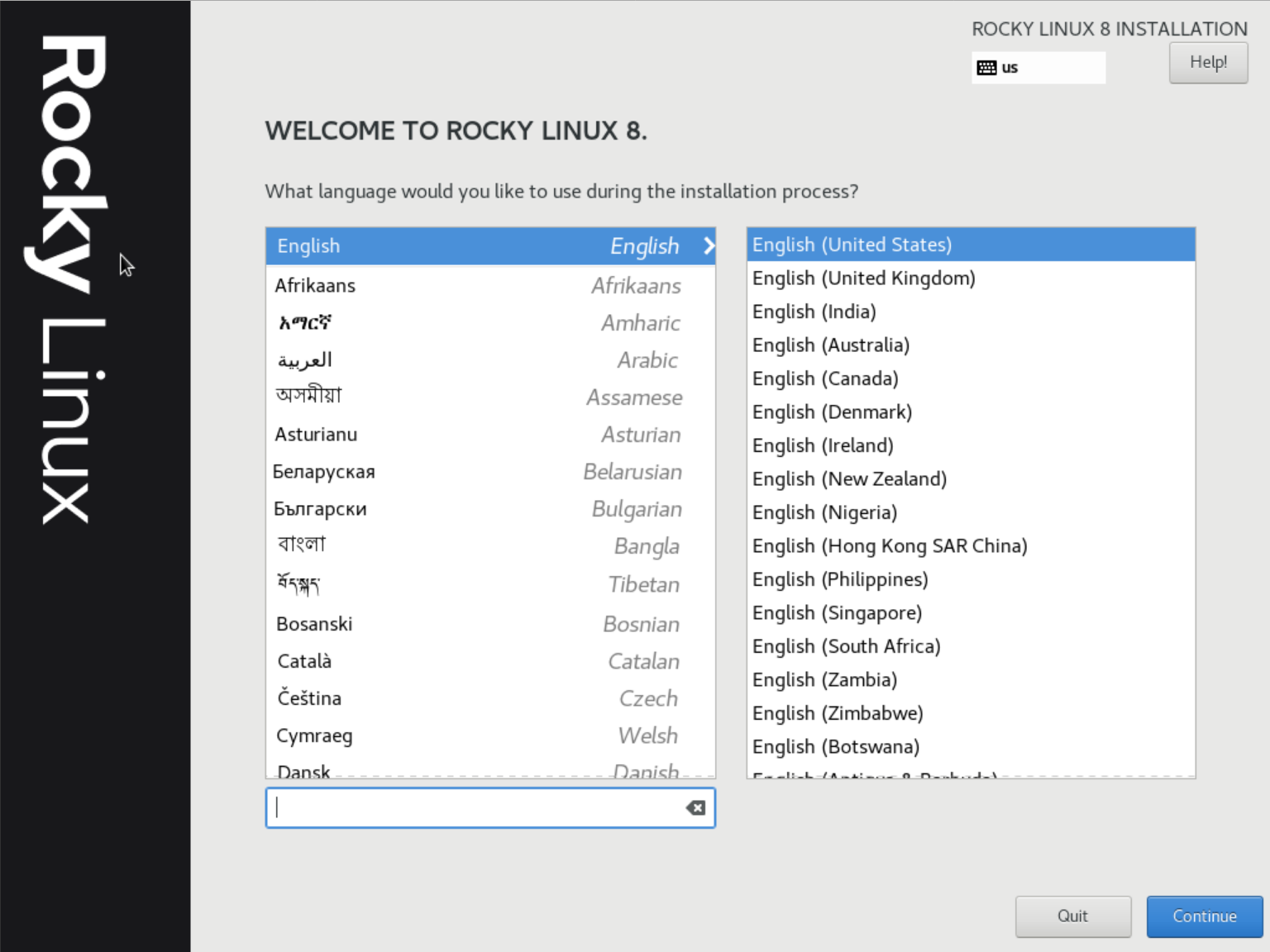
Task: Select the Amharic language row
Action: [490, 322]
